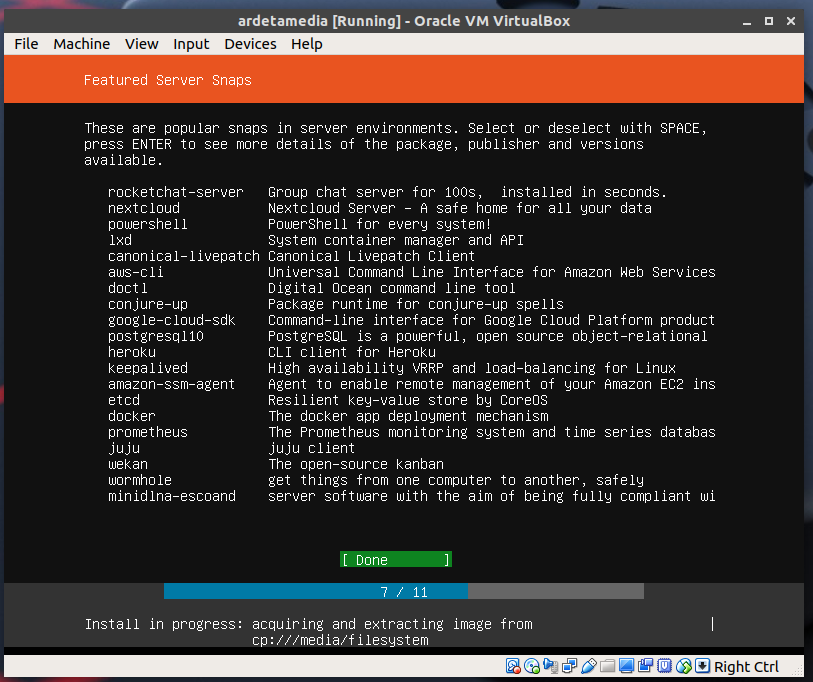The height and width of the screenshot is (682, 813).
Task: Open the Machine menu
Action: point(82,44)
